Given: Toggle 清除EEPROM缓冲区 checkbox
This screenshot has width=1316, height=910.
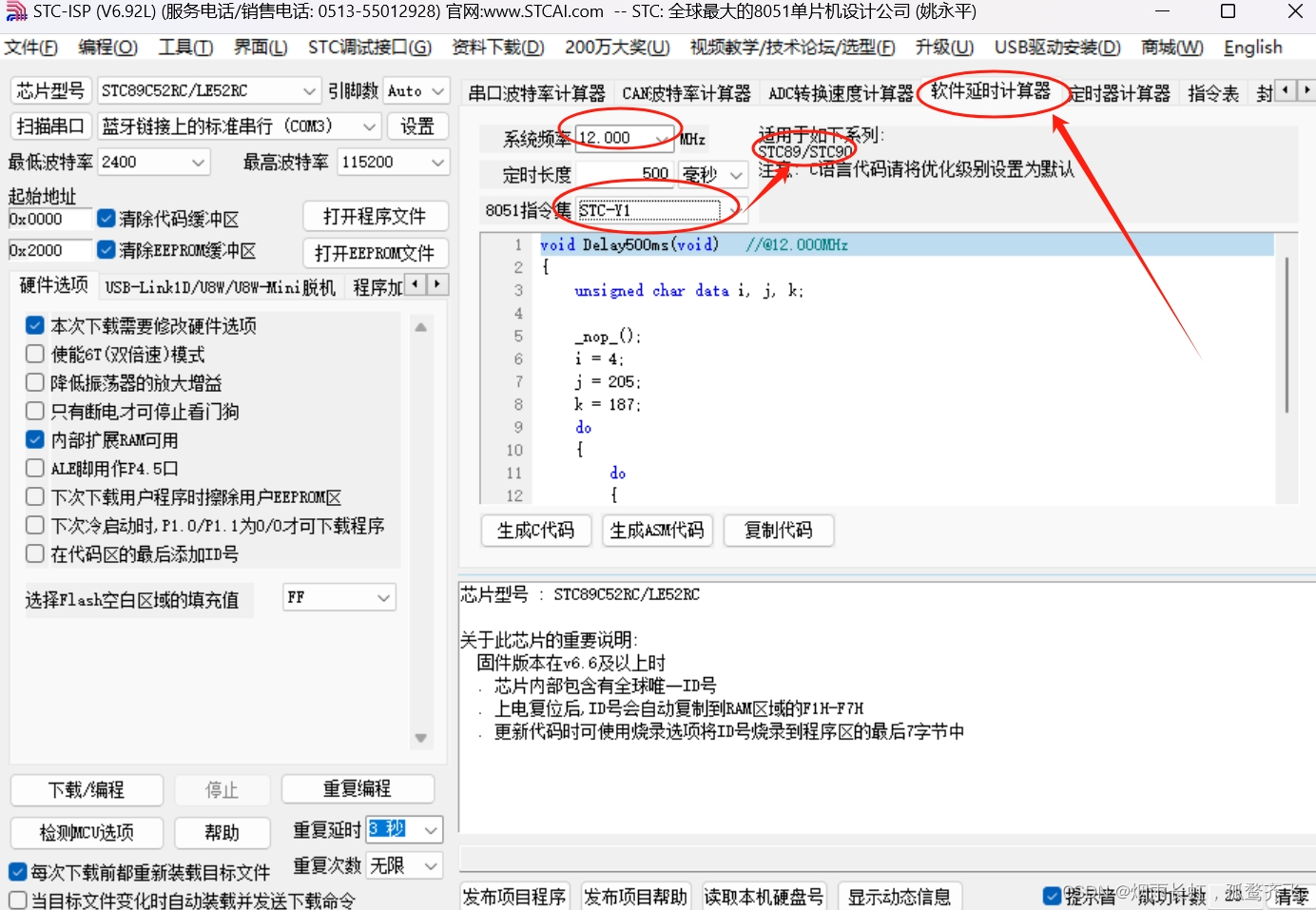Looking at the screenshot, I should (x=106, y=250).
